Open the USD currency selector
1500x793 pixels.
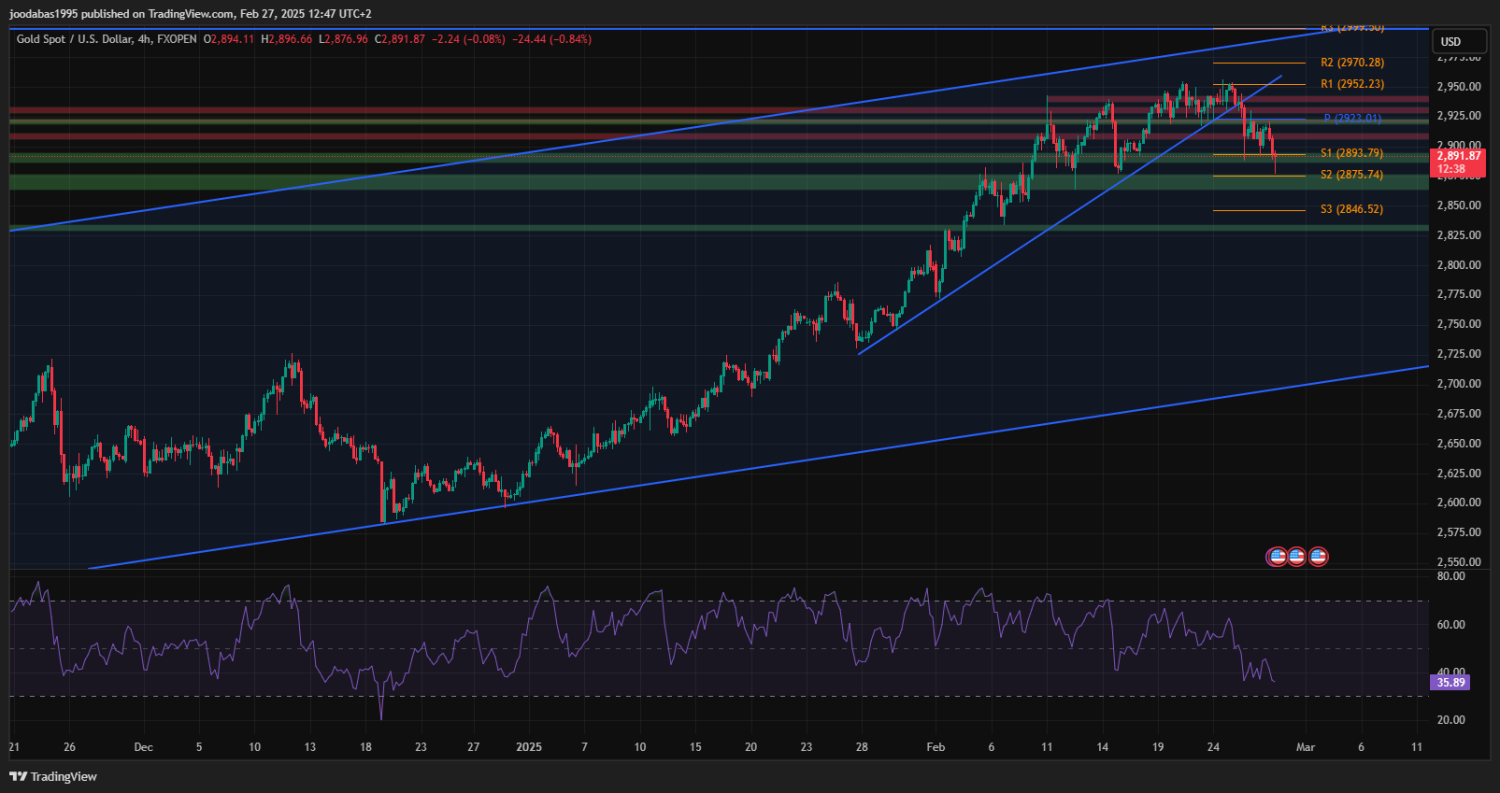1449,42
